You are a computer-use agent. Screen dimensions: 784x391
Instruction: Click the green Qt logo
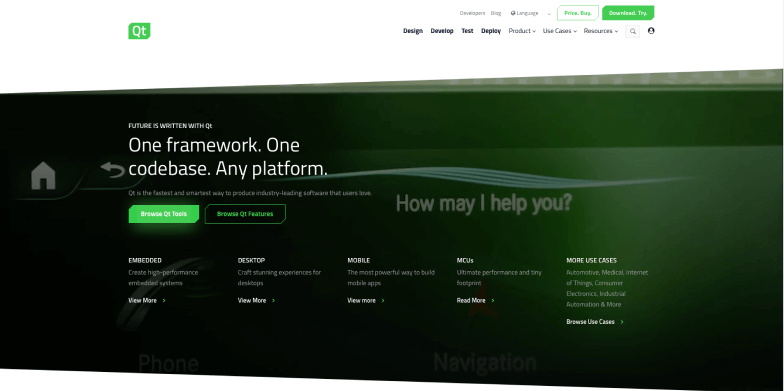[140, 31]
